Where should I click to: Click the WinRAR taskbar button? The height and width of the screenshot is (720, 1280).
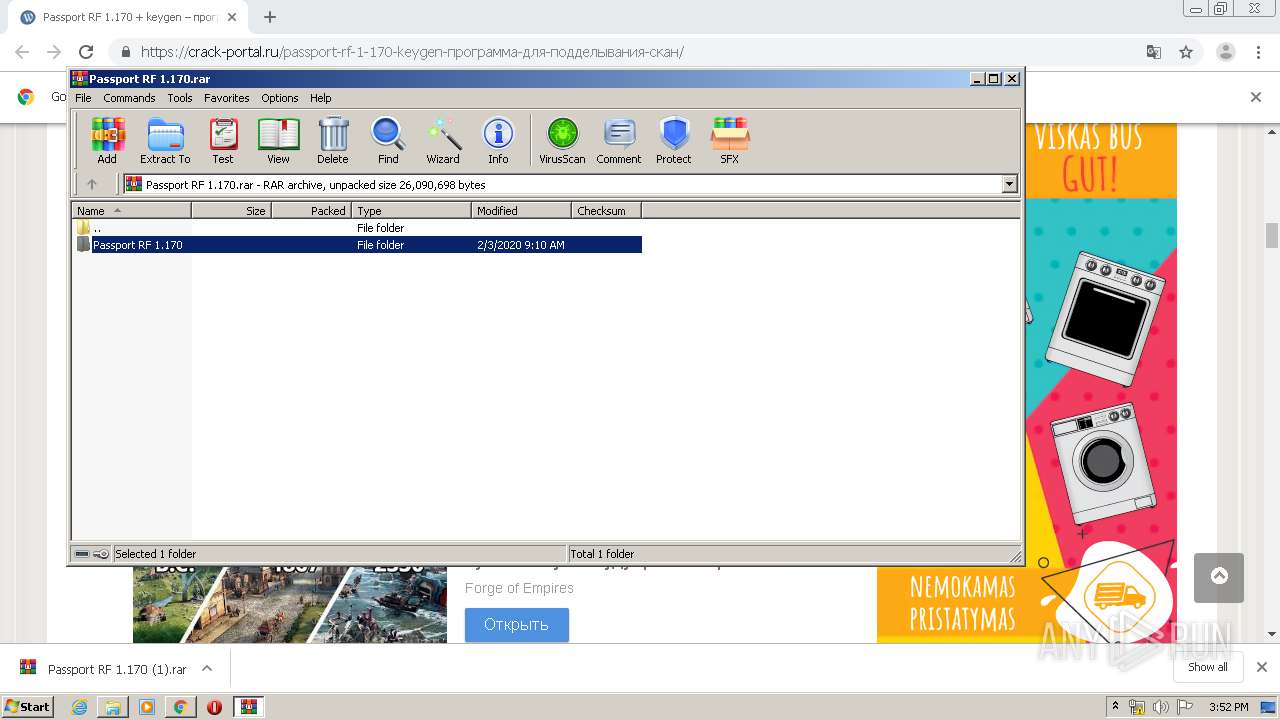point(248,707)
